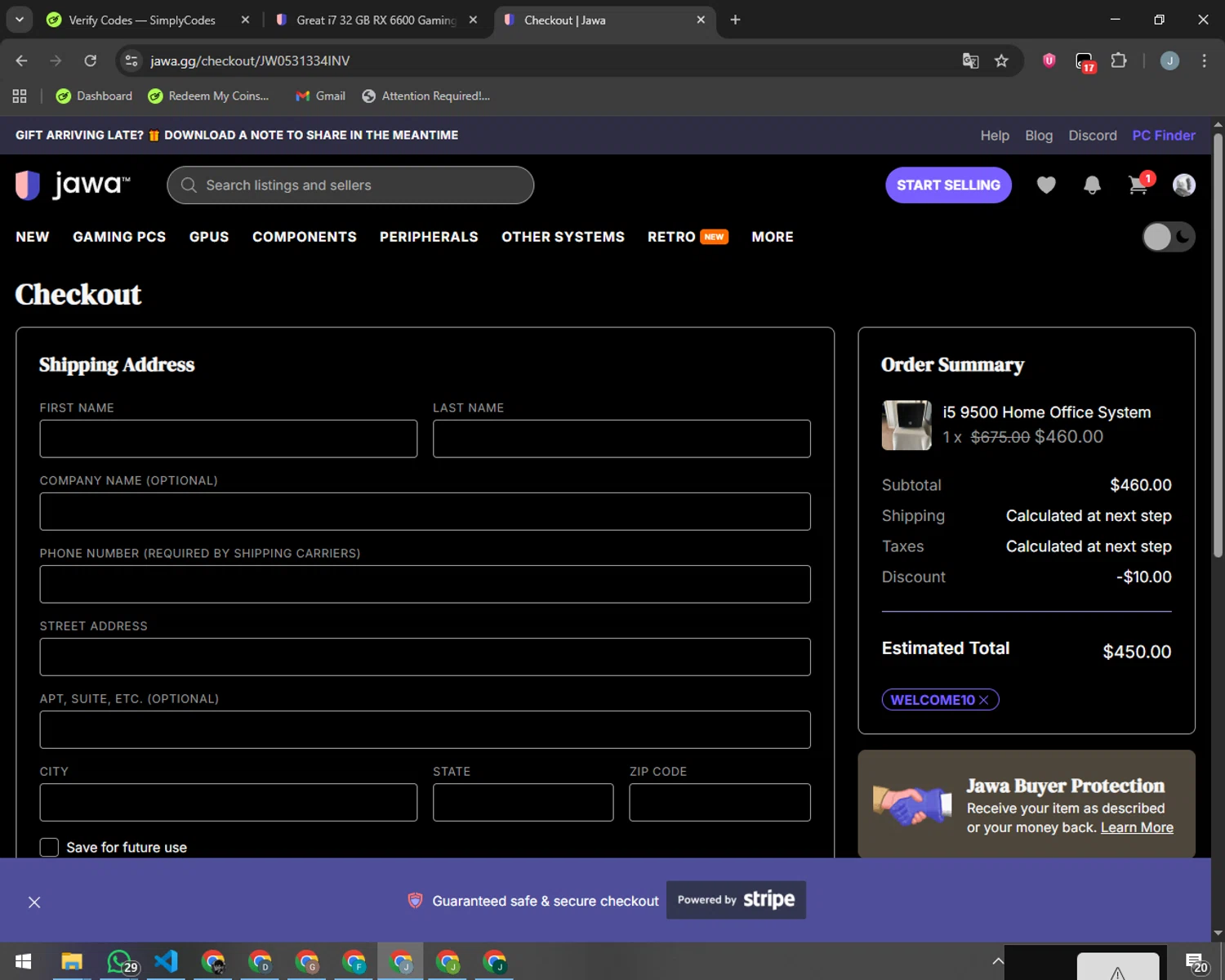
Task: Focus the City field
Action: click(x=229, y=802)
